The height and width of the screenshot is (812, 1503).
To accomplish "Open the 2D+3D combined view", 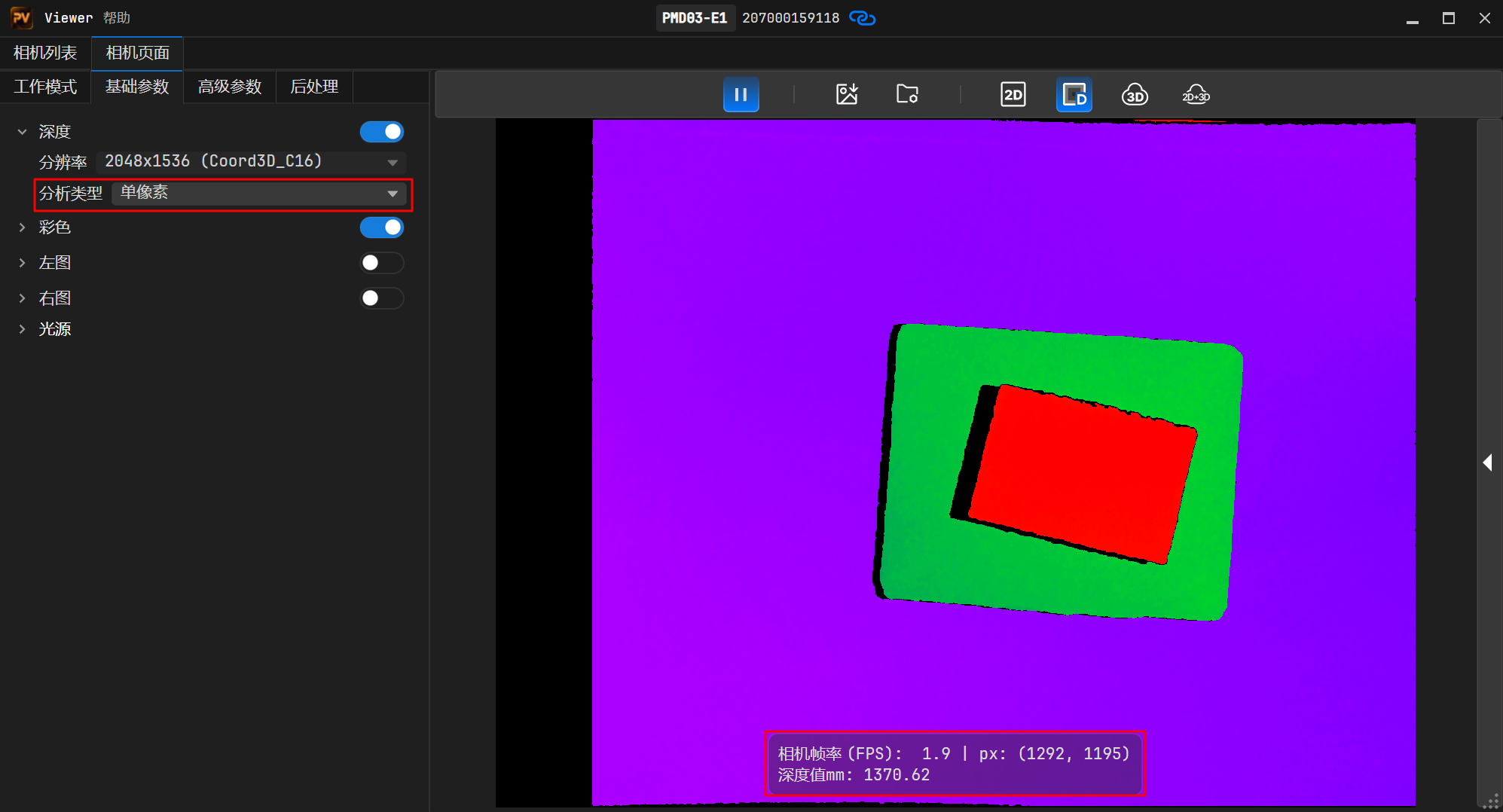I will (x=1196, y=95).
